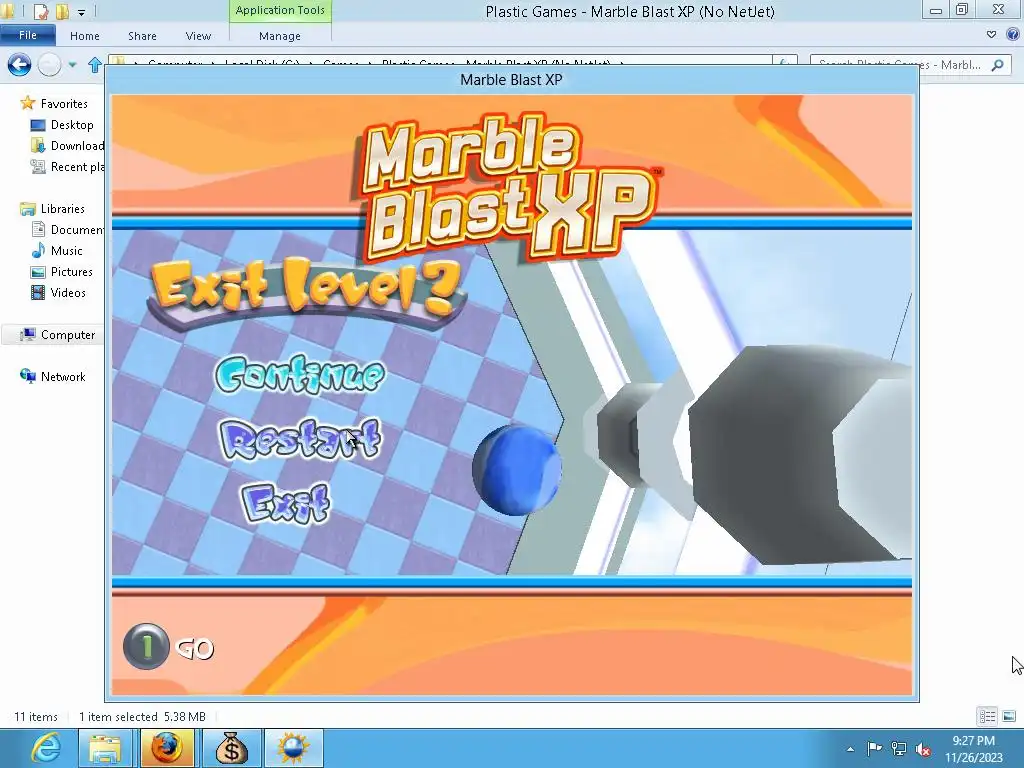This screenshot has width=1024, height=768.
Task: Click the search magnifier icon in Explorer
Action: tap(997, 65)
